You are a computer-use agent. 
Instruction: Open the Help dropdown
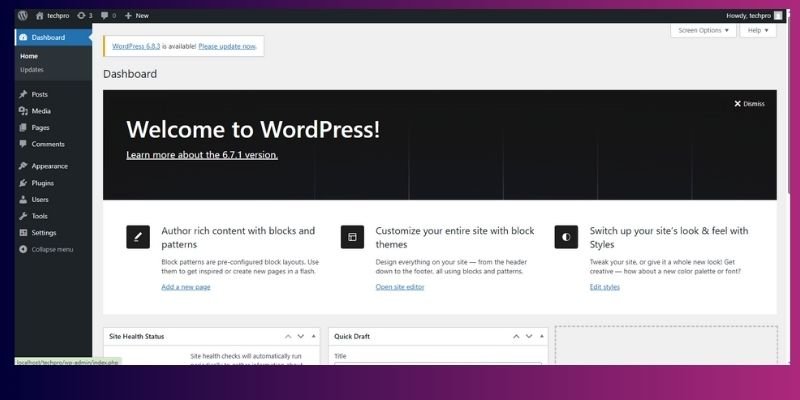758,31
